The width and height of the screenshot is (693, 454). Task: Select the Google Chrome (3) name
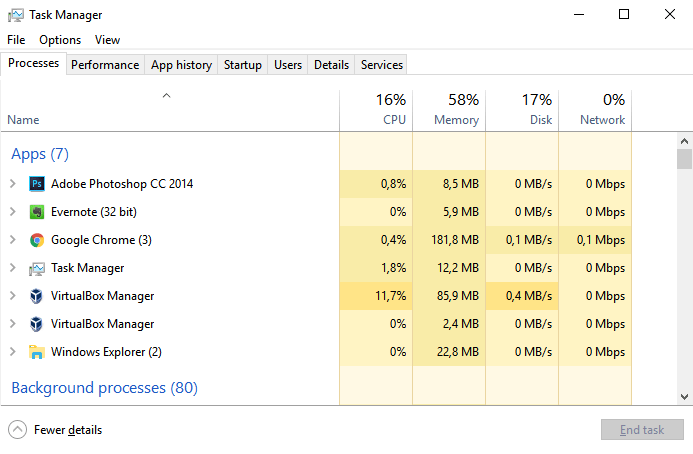pyautogui.click(x=101, y=240)
